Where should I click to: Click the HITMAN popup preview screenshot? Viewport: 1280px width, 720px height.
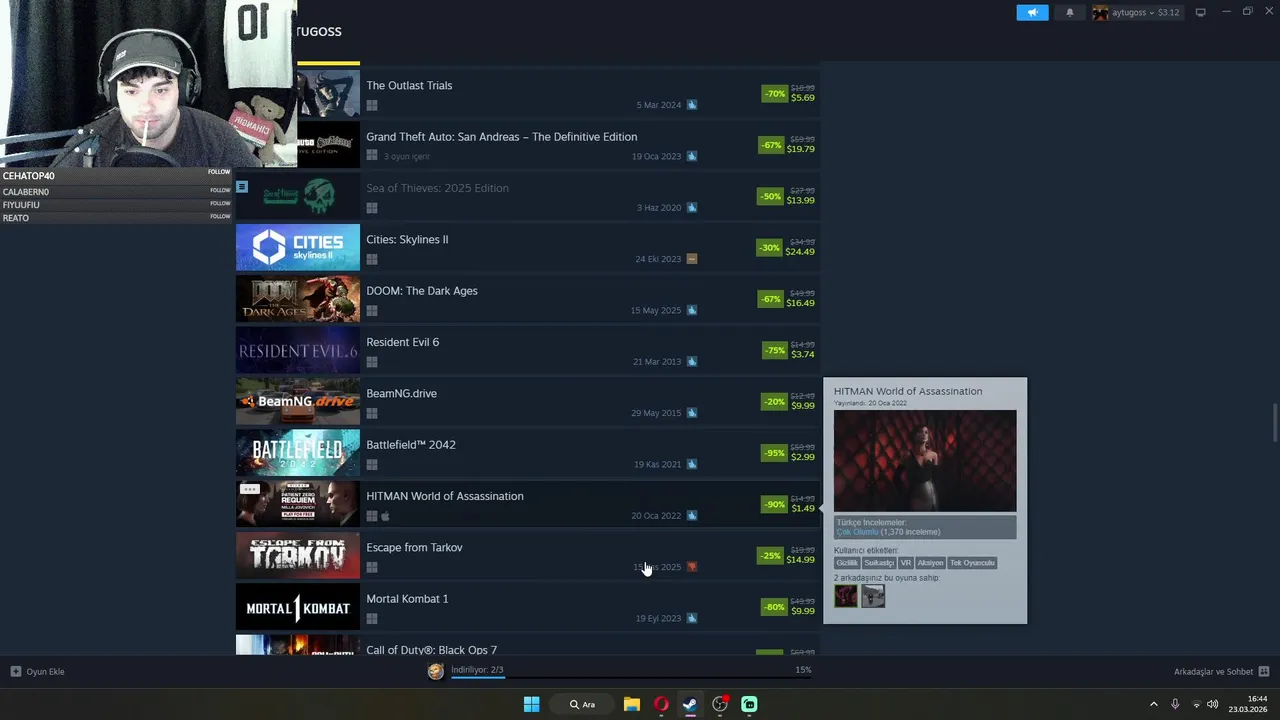925,461
